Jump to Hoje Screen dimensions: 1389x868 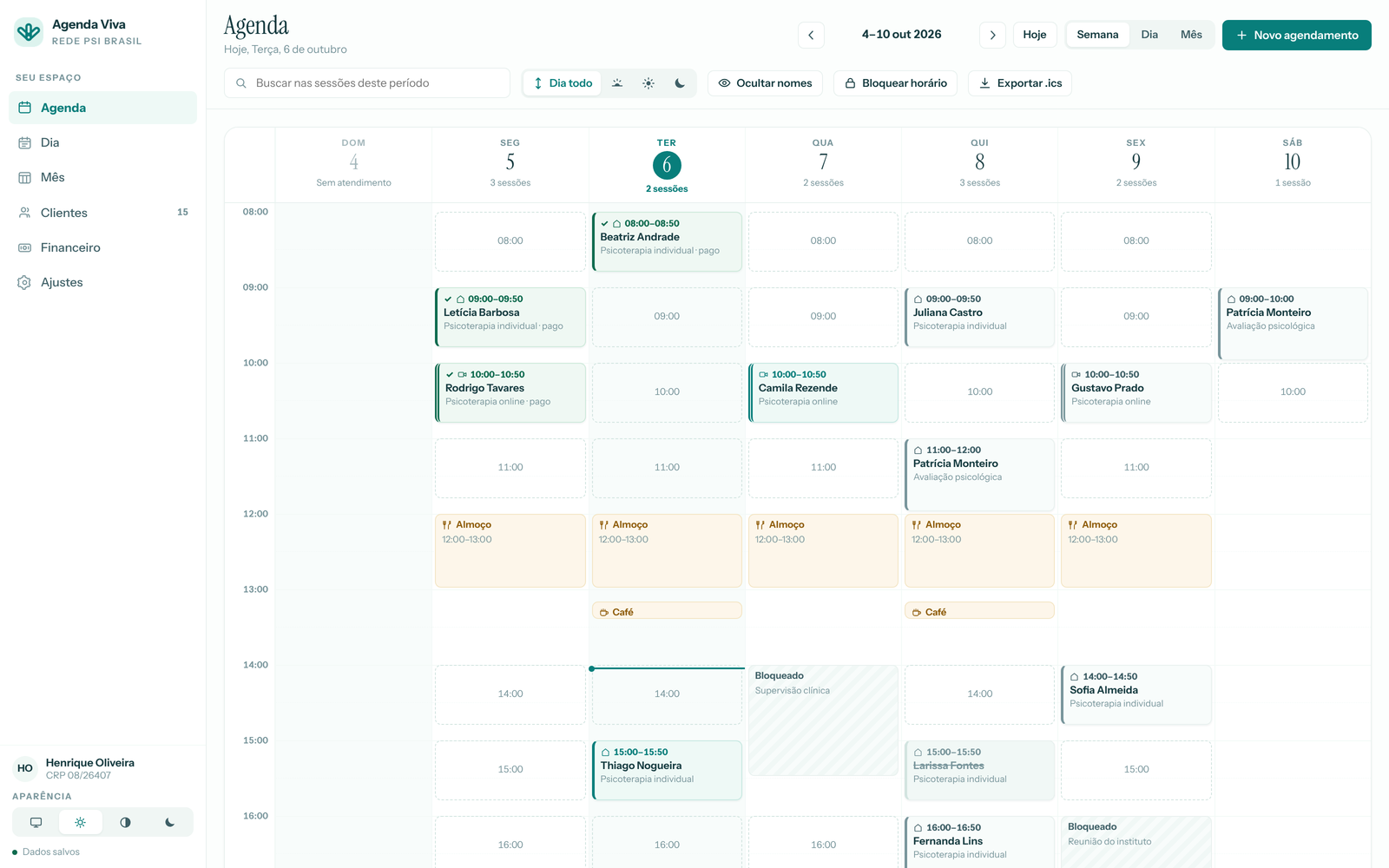pyautogui.click(x=1035, y=35)
